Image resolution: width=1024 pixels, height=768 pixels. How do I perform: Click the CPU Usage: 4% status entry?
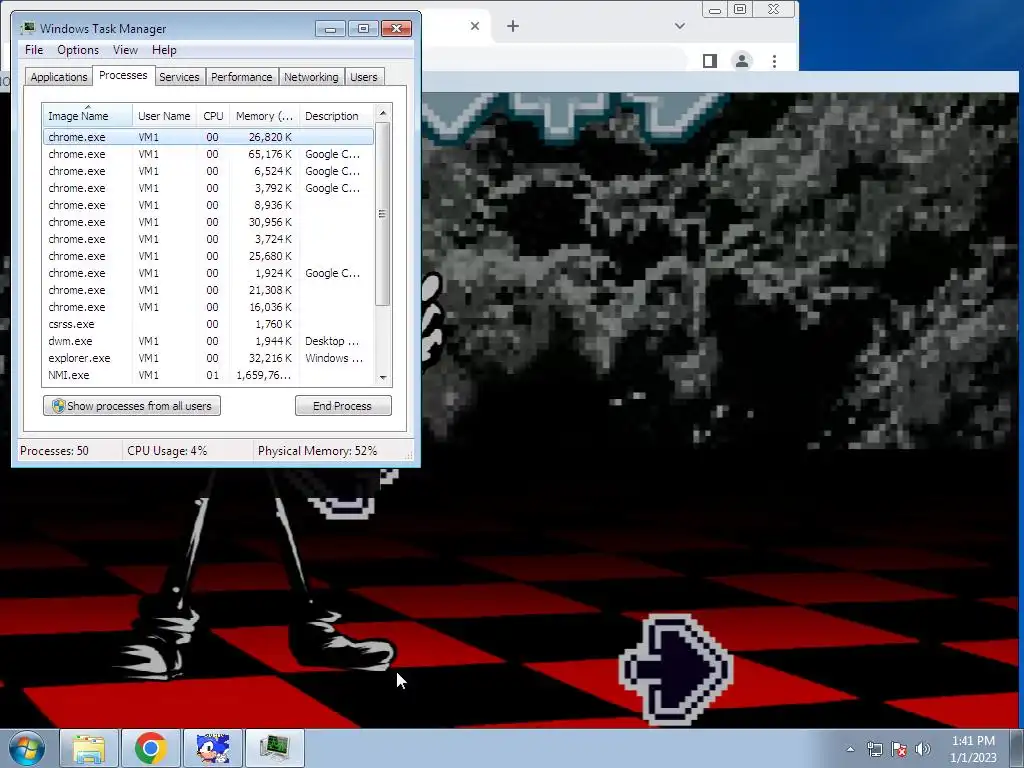[167, 451]
